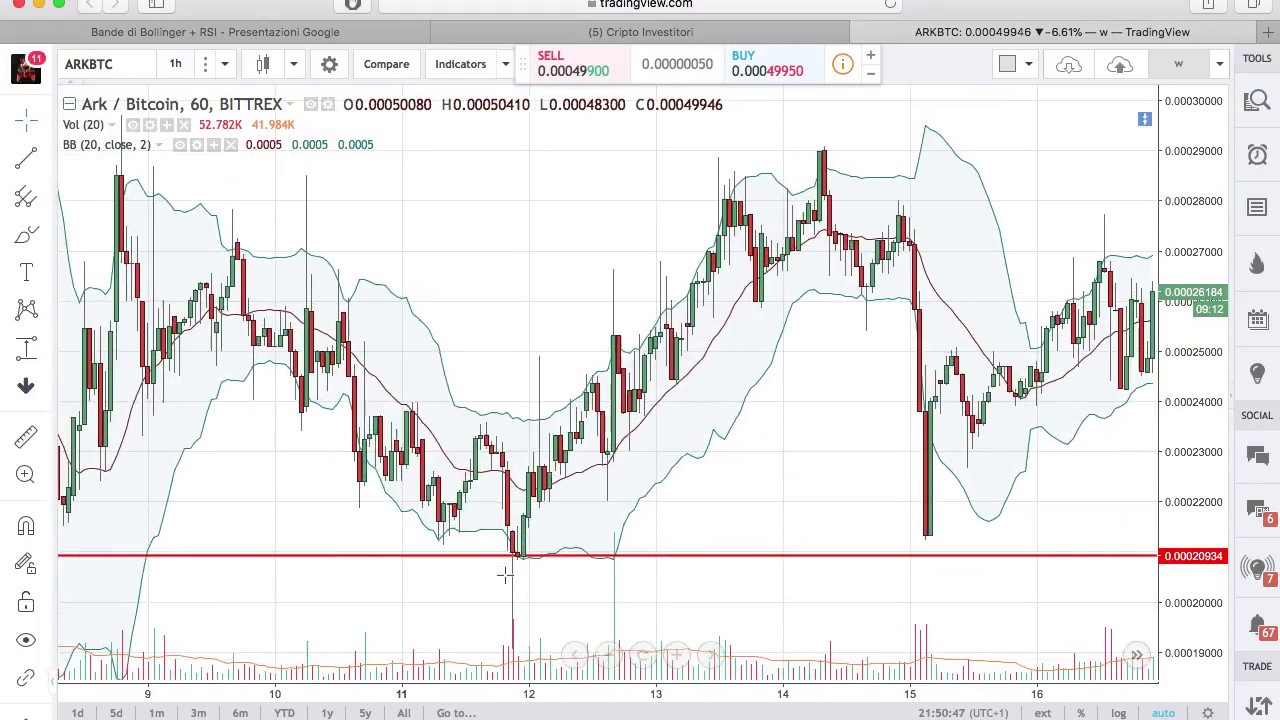Click the orange order info icon
Image resolution: width=1280 pixels, height=720 pixels.
842,65
